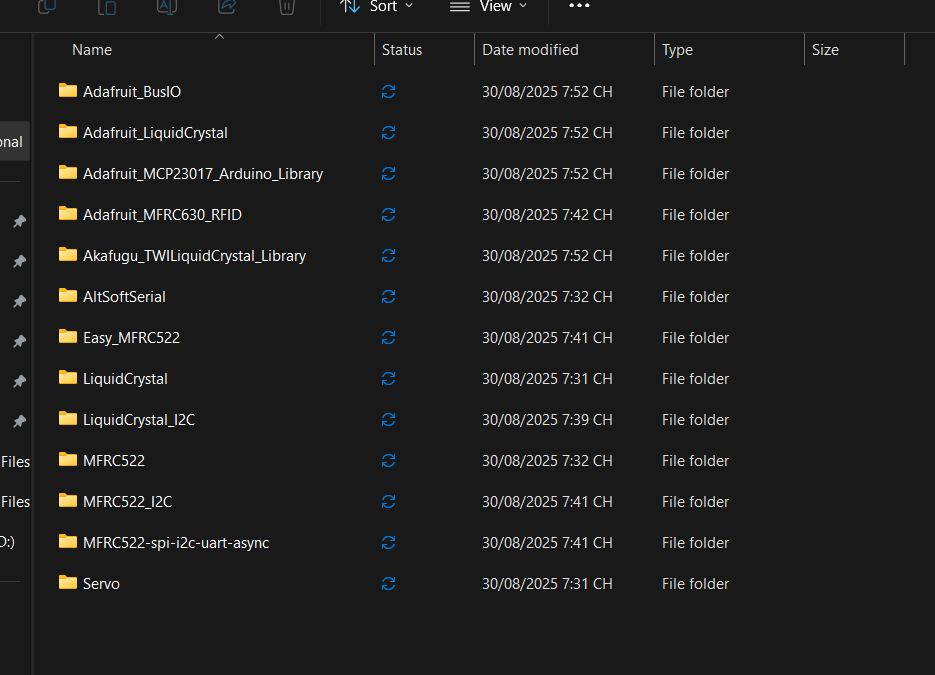The height and width of the screenshot is (675, 935).
Task: Sort by the Type column header
Action: click(677, 49)
